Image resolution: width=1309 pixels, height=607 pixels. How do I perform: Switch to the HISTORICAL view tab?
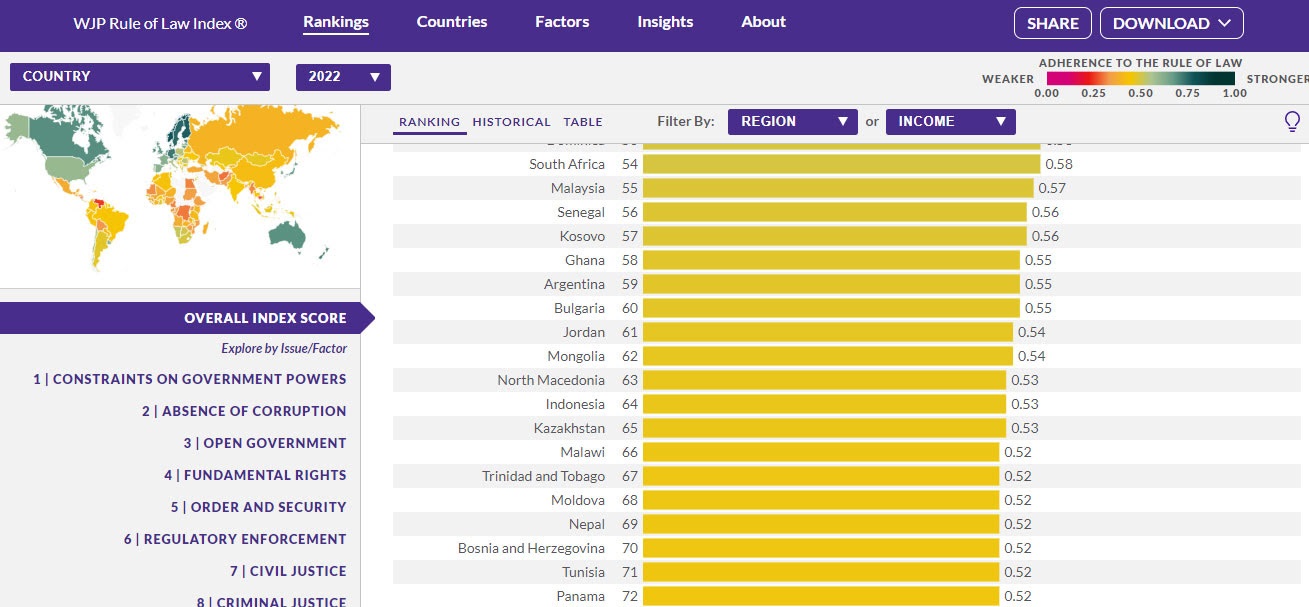(x=511, y=122)
